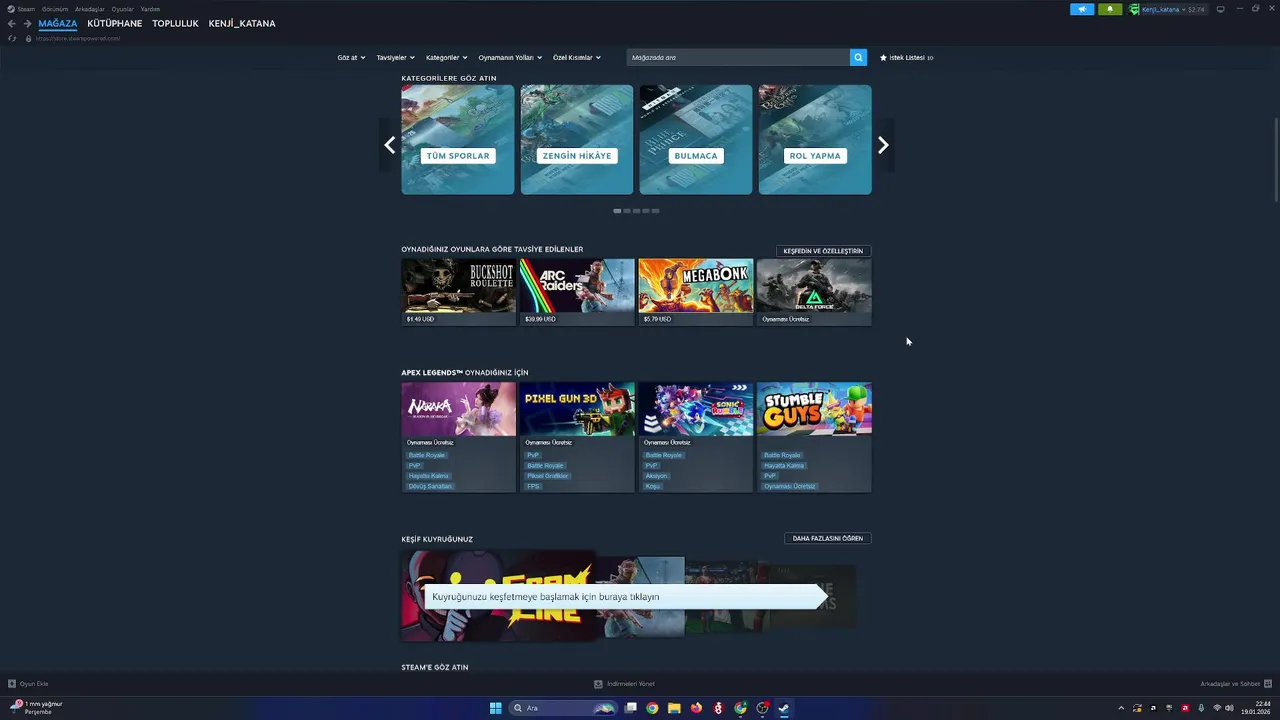Open the Stumble Guys game card

(814, 437)
